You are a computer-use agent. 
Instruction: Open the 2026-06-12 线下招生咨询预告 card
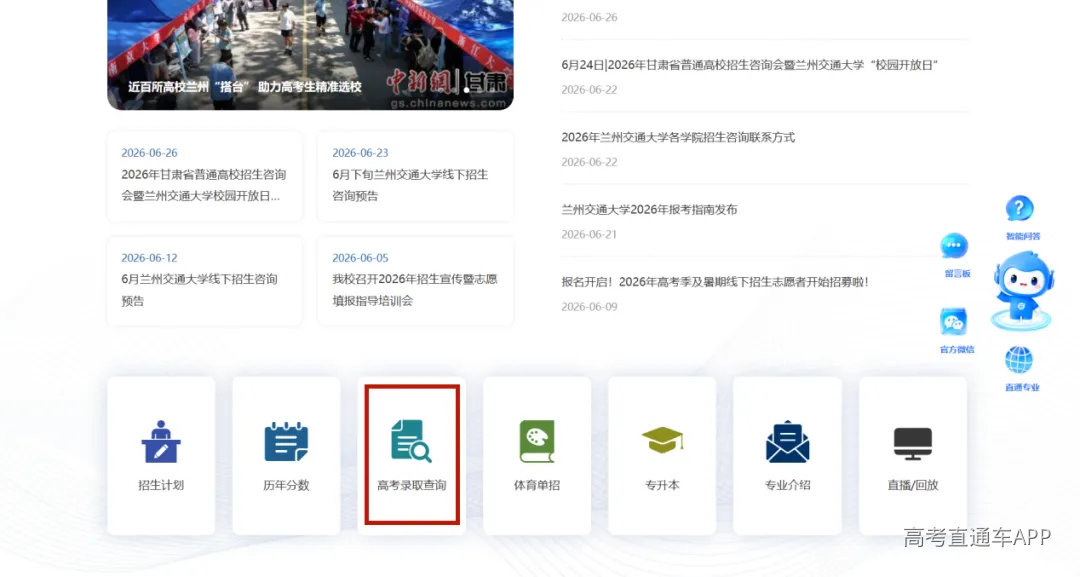pyautogui.click(x=205, y=282)
